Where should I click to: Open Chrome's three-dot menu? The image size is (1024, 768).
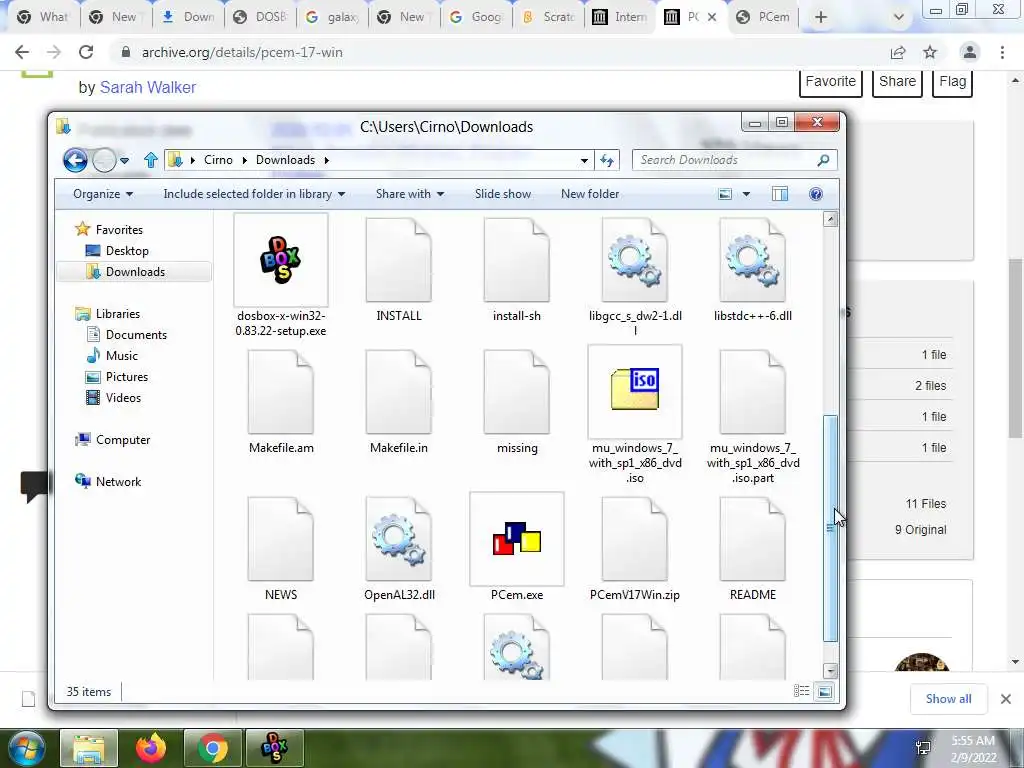1002,52
